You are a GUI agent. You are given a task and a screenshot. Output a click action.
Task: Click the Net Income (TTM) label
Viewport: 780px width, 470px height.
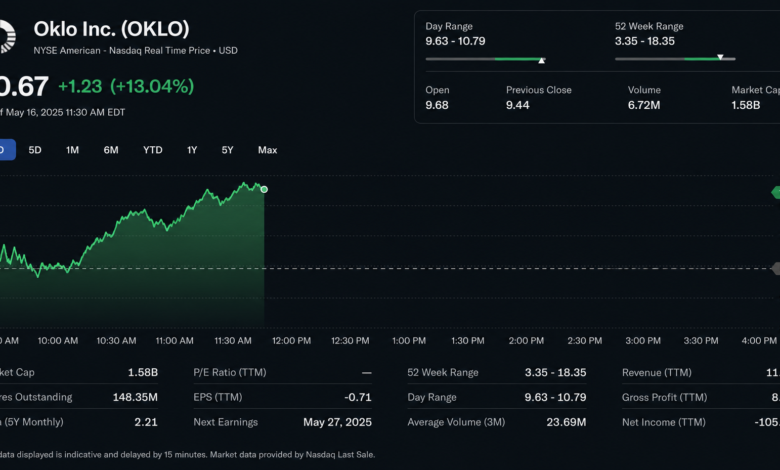(664, 422)
